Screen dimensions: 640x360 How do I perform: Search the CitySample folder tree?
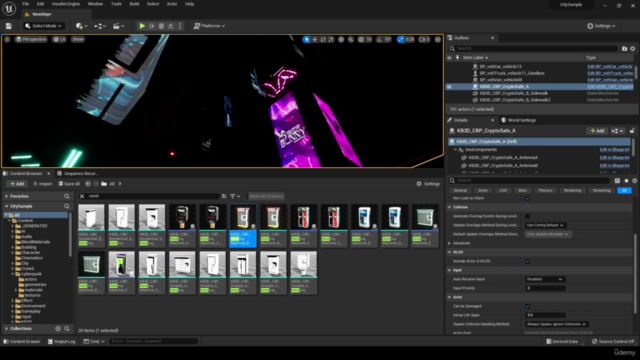point(67,207)
